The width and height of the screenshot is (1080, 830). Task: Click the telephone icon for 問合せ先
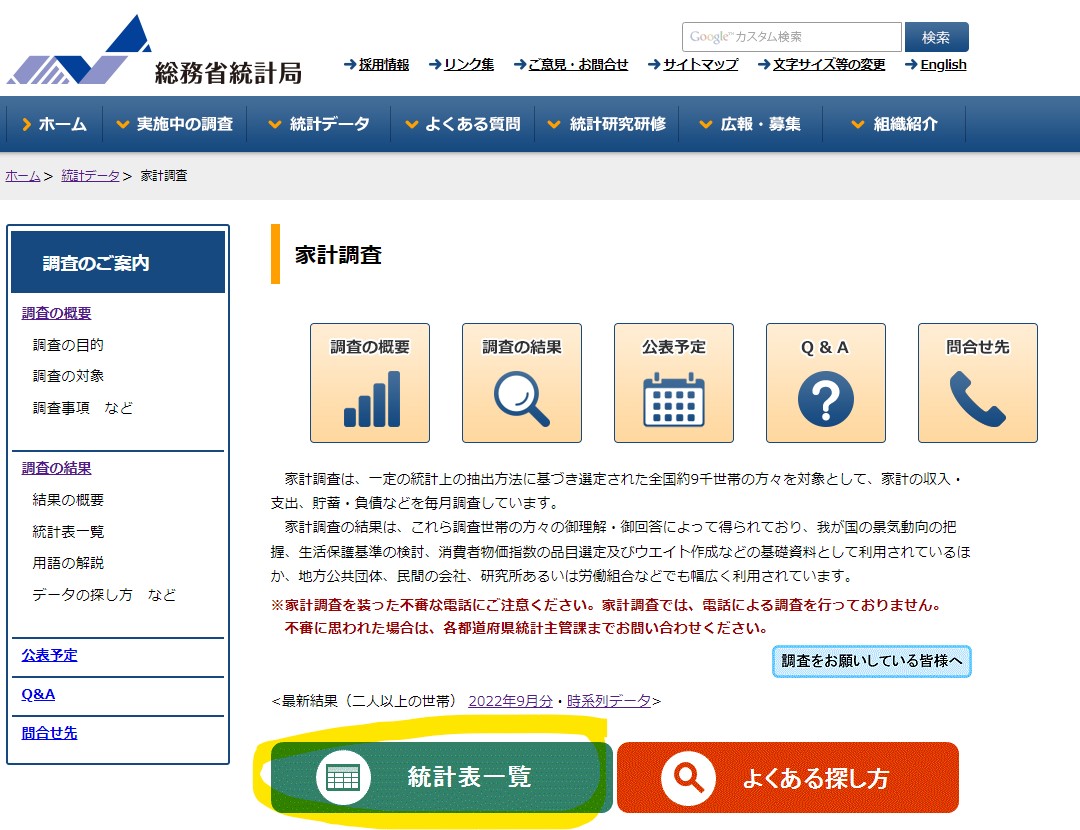[978, 399]
